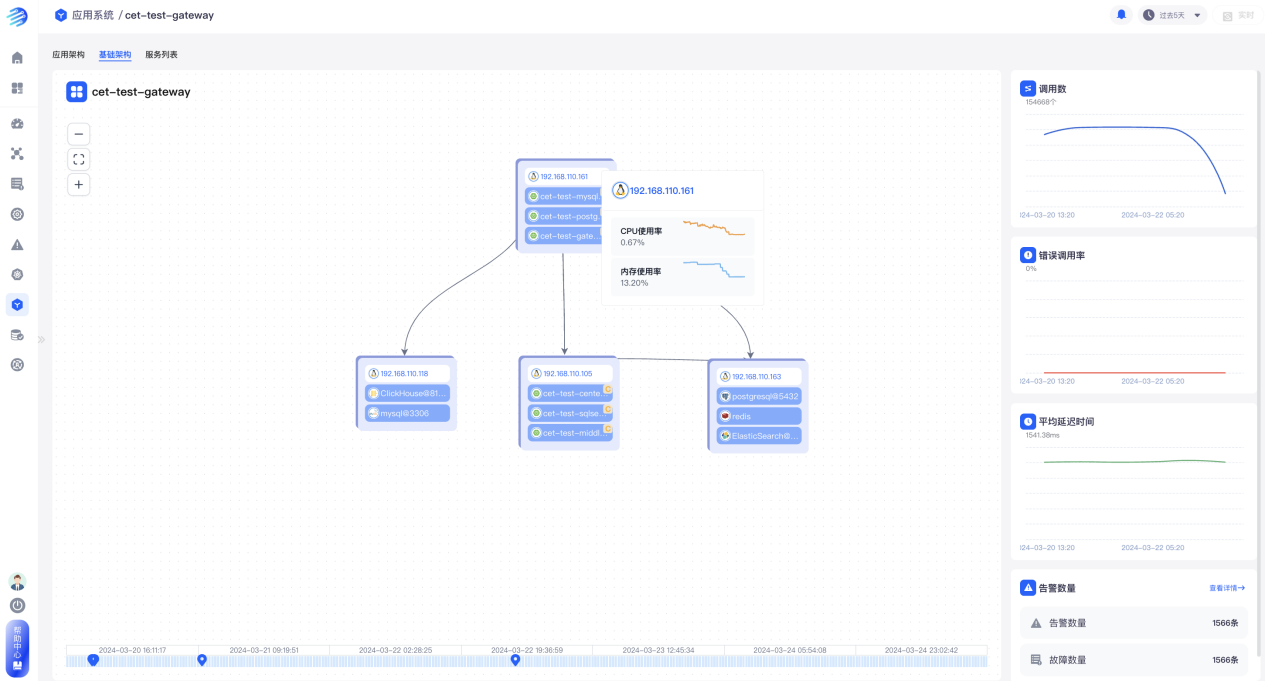Open the 帮助中心 help center button
This screenshot has width=1265, height=681.
tap(17, 648)
